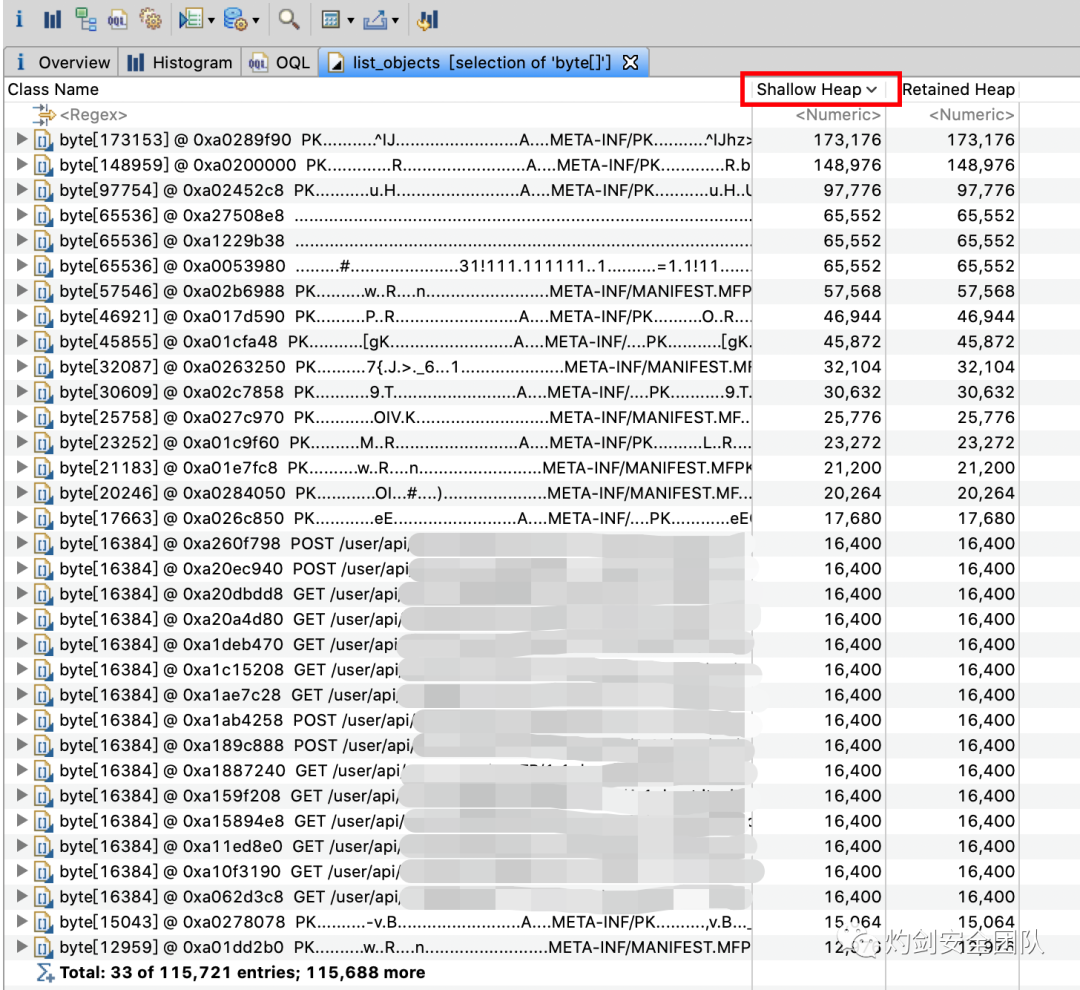Click byte array icon of byte[46921] row

click(43, 317)
